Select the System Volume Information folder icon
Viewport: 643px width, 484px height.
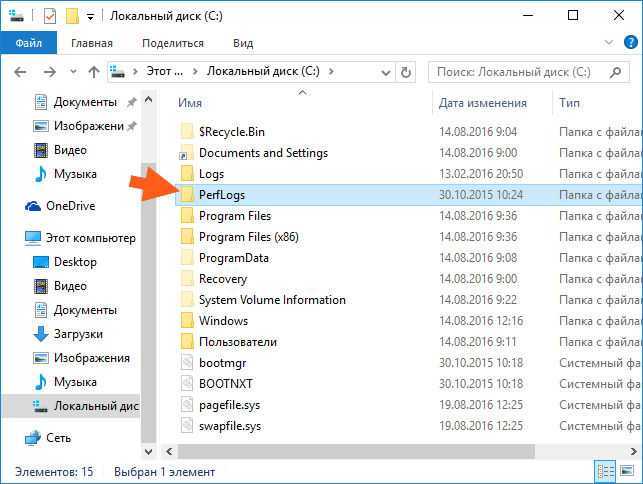[x=187, y=300]
